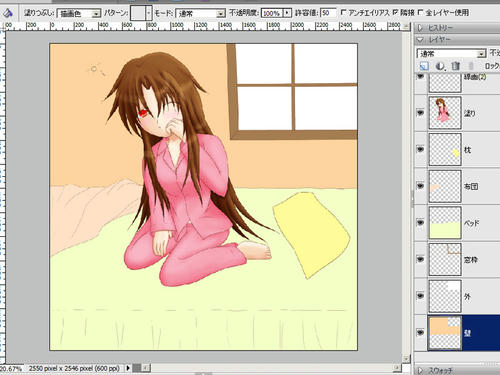Toggle visibility of ベッド layer
Image resolution: width=500 pixels, height=375 pixels.
[x=421, y=222]
